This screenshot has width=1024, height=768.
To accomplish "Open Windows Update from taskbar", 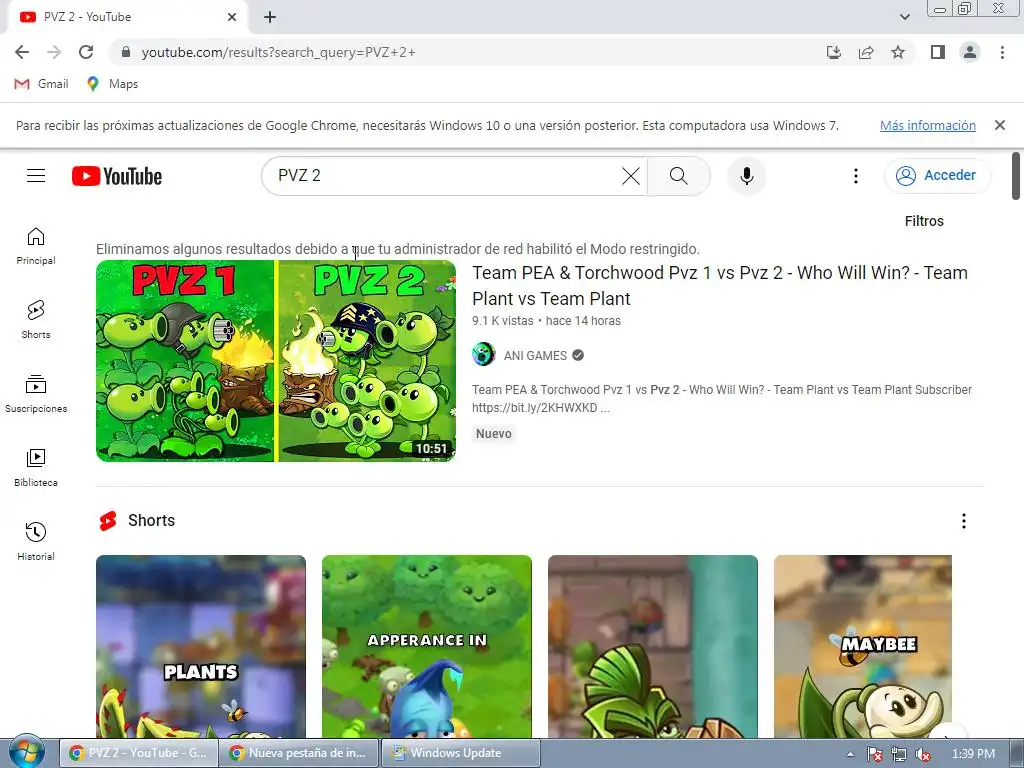I will tap(460, 753).
